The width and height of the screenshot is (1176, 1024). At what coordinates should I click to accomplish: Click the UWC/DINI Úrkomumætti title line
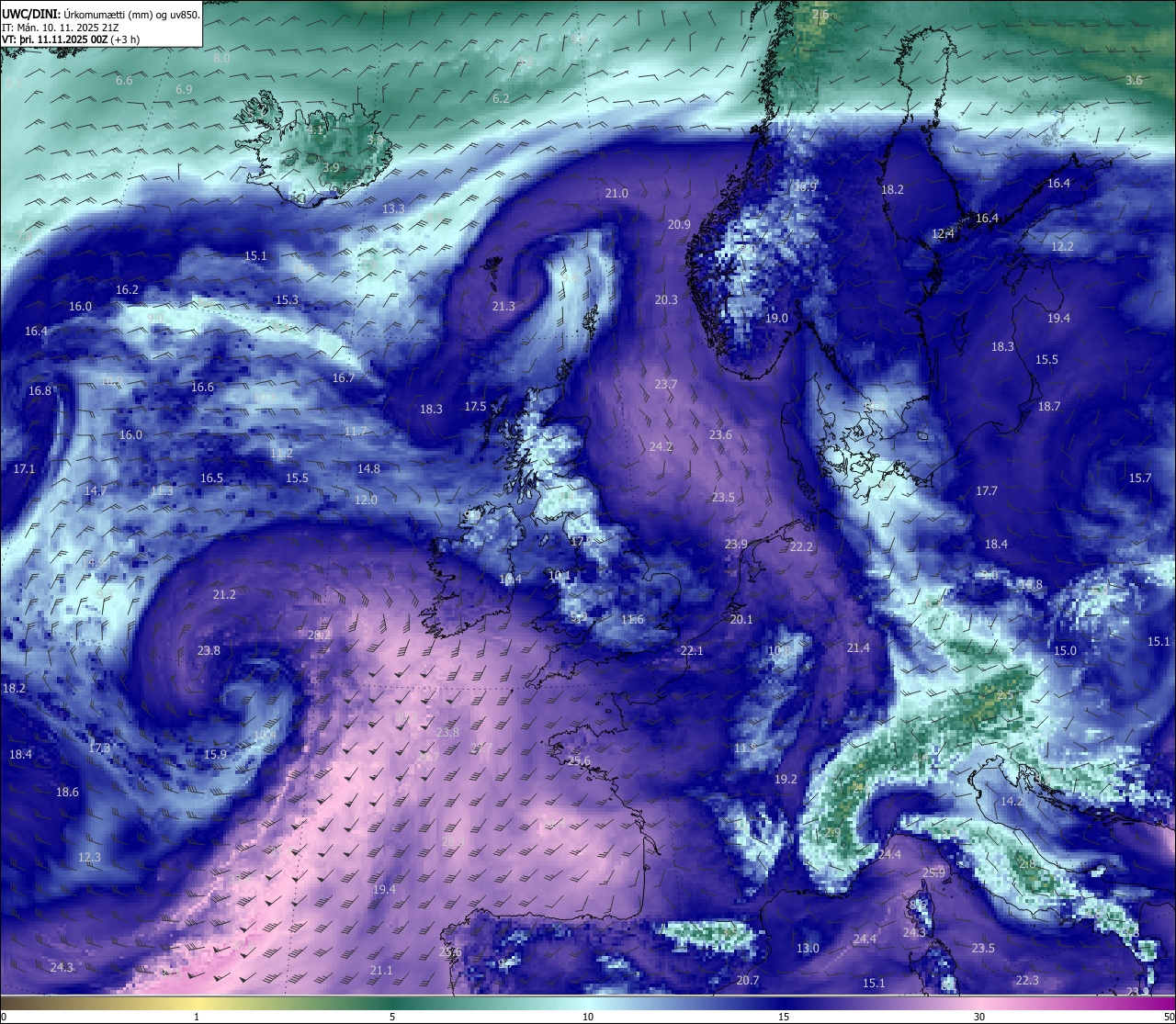point(100,14)
